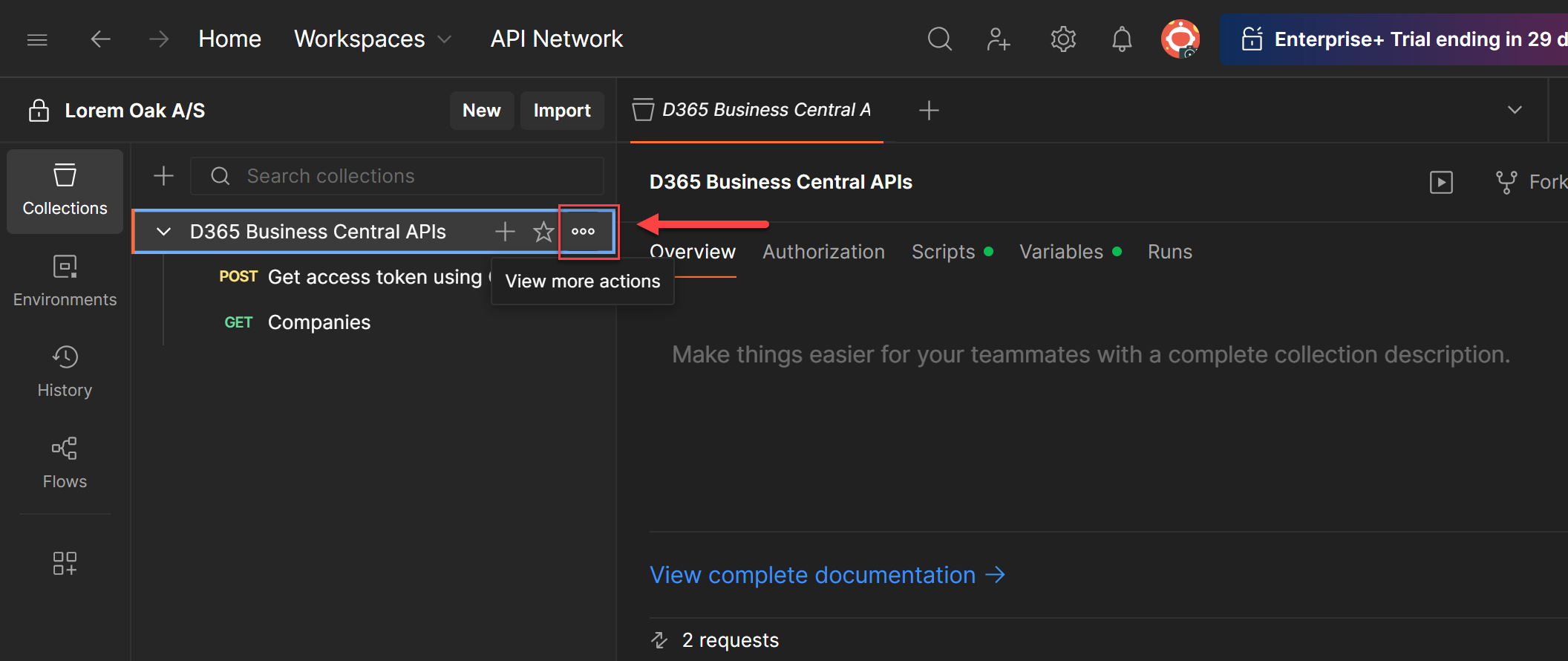Select the D365 Business Central A tab
Screen dimensions: 1568x661
tap(757, 111)
